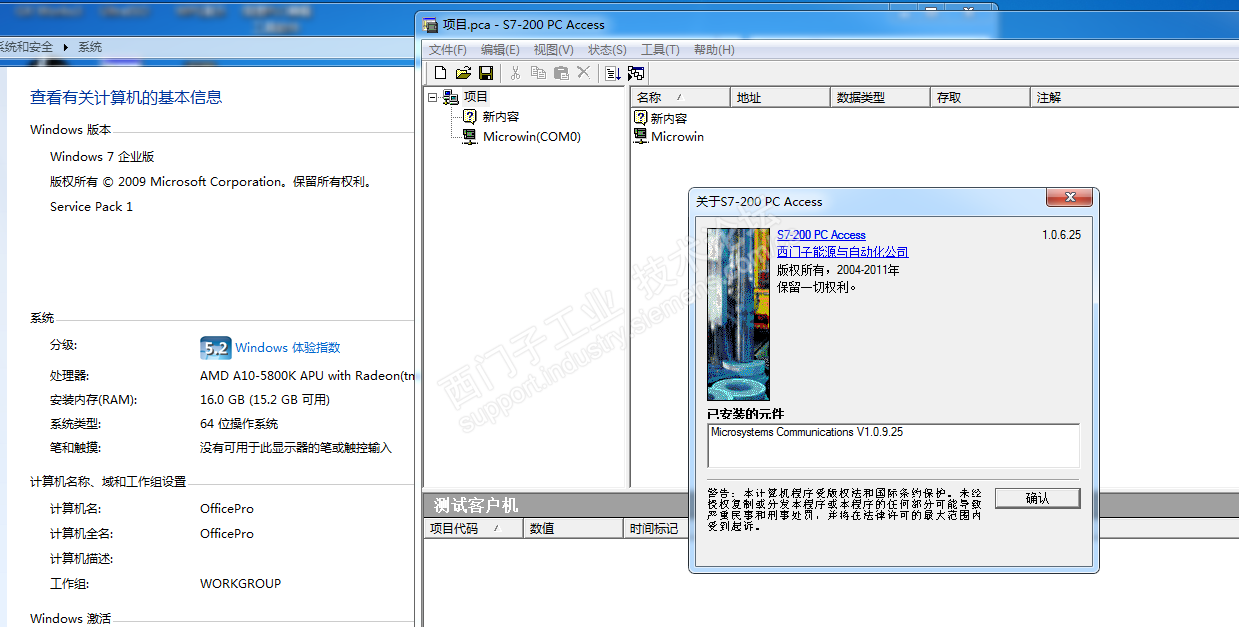Click the Service Pack 1 text
The width and height of the screenshot is (1239, 627).
pos(91,207)
